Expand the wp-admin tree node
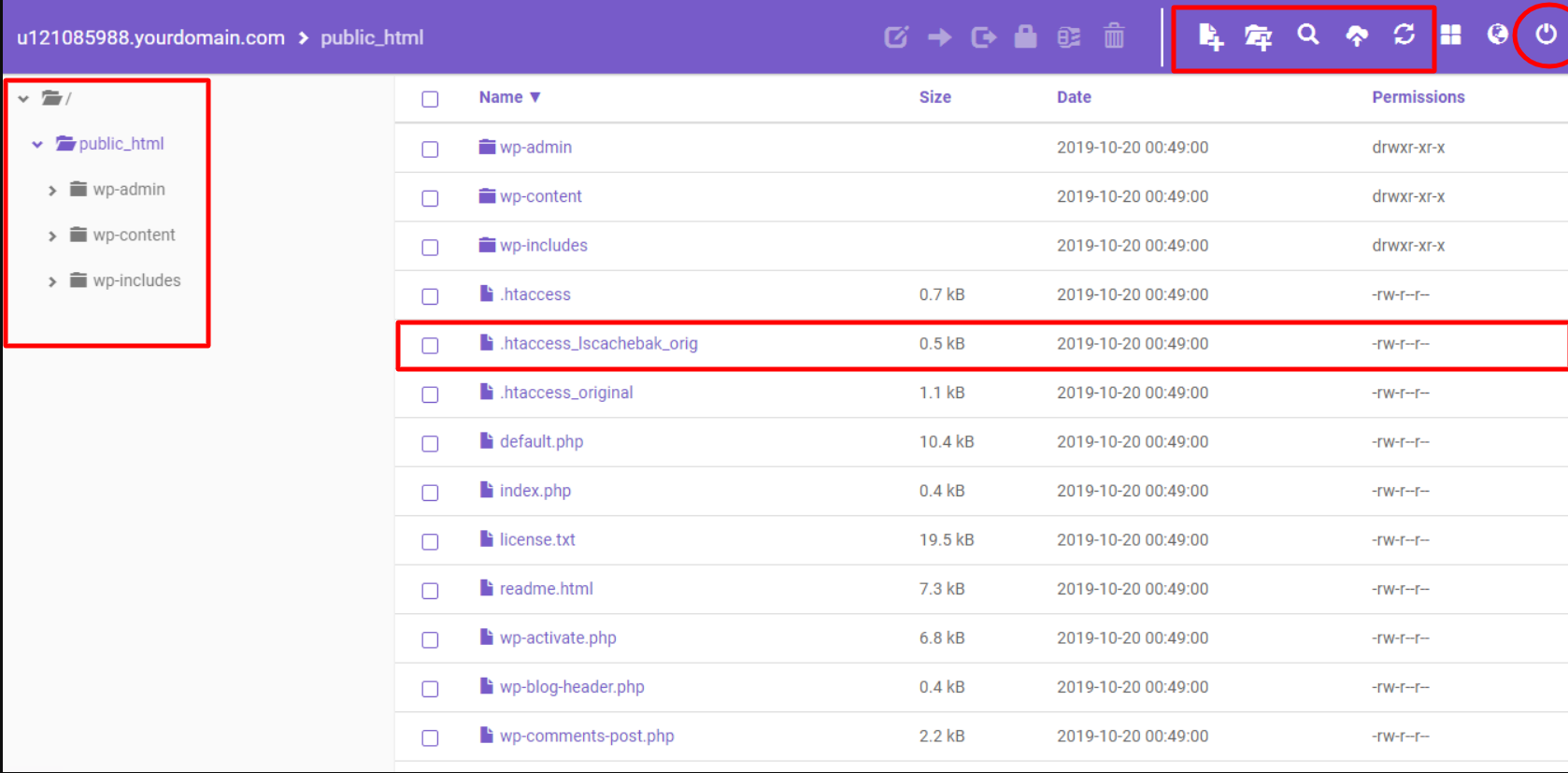Screen dimensions: 1568x773 [52, 191]
